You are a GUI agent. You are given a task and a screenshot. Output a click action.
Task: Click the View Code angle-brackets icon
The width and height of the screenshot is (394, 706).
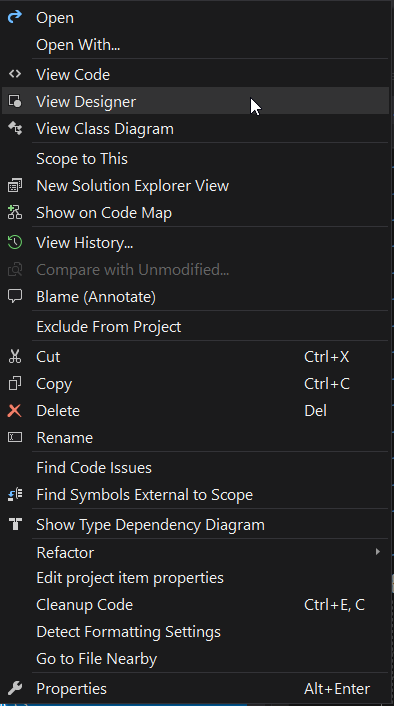pyautogui.click(x=15, y=74)
